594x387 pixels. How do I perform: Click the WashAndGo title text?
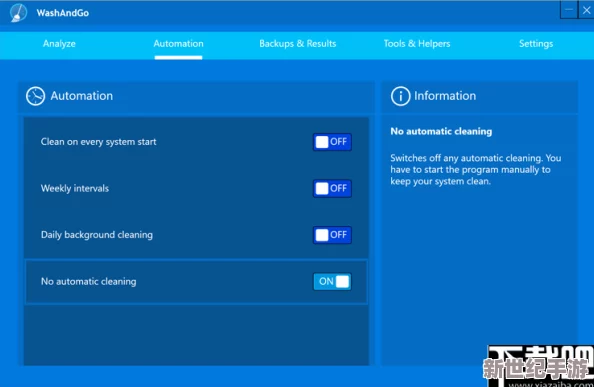pyautogui.click(x=63, y=13)
